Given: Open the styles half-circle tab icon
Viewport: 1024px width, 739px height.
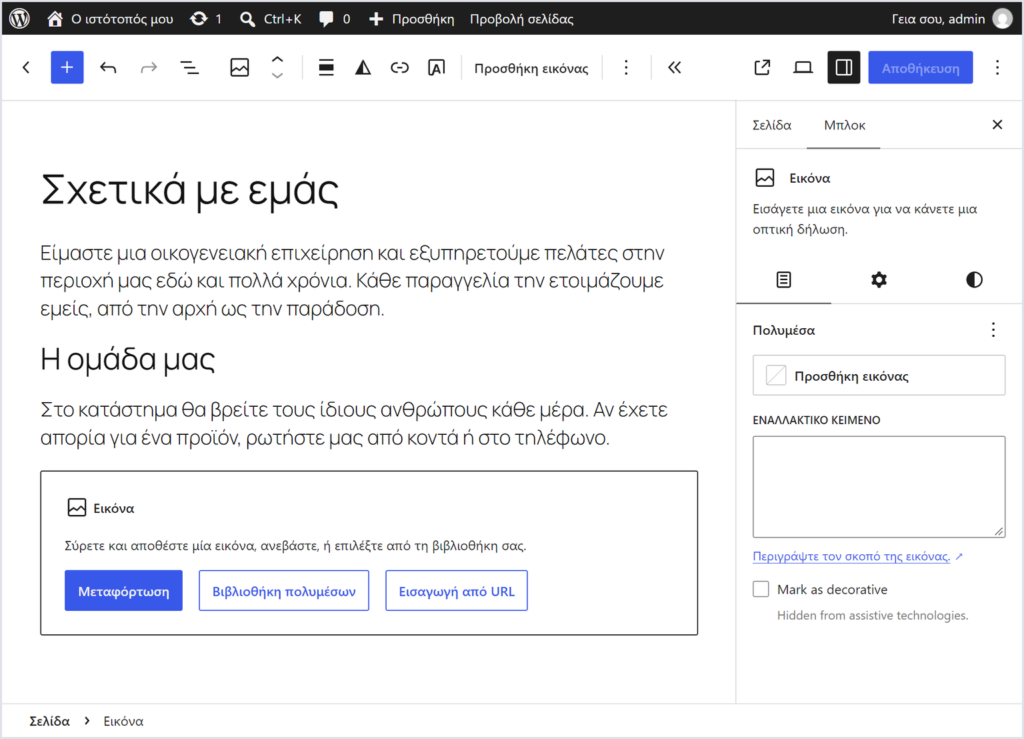Looking at the screenshot, I should click(974, 280).
